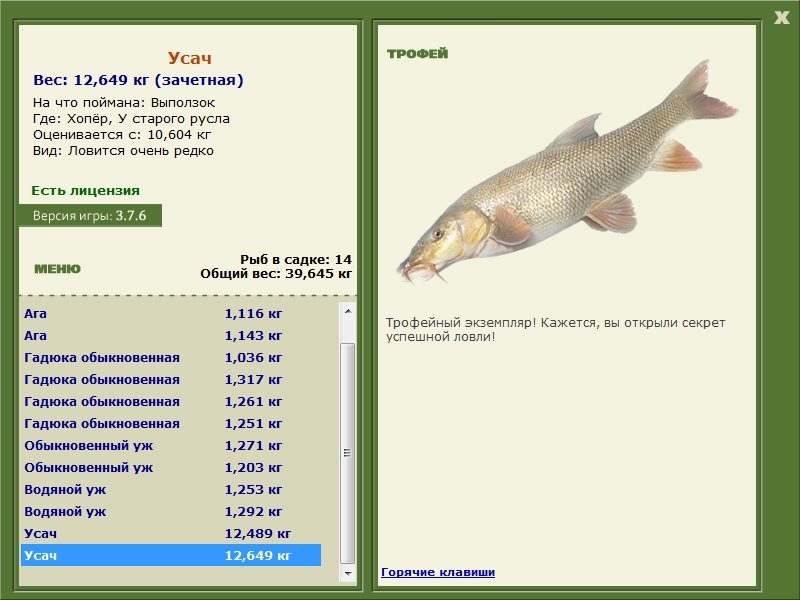Close the trophy window with the X
The height and width of the screenshot is (600, 800).
point(781,18)
